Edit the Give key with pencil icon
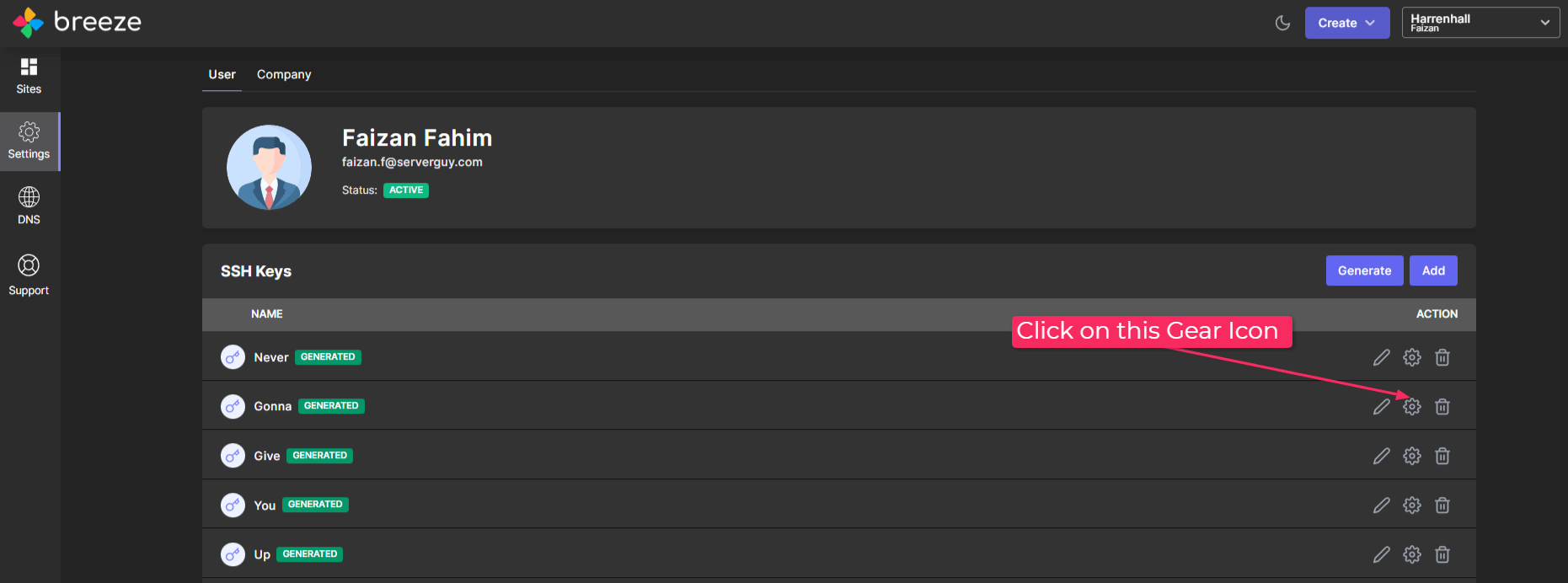 click(1382, 456)
